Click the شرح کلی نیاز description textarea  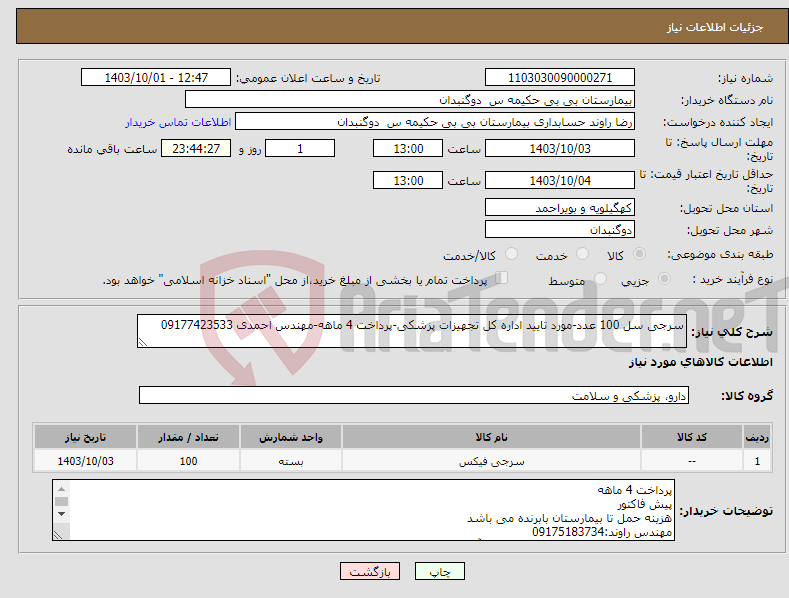(412, 331)
